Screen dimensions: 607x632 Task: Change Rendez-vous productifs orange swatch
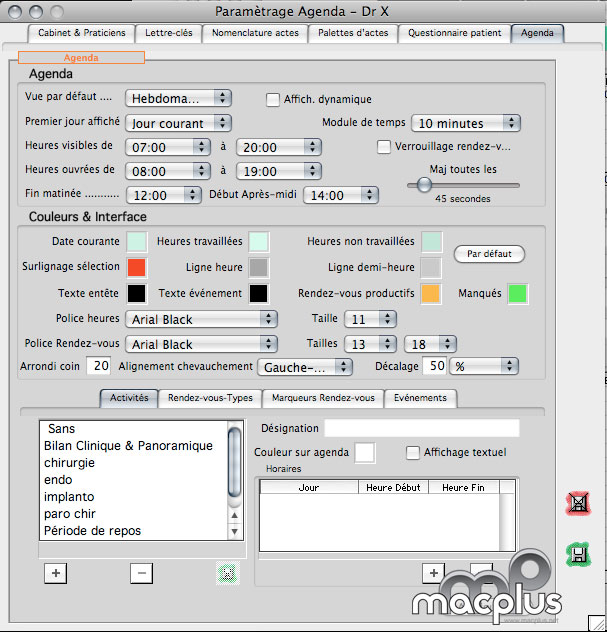(x=431, y=293)
